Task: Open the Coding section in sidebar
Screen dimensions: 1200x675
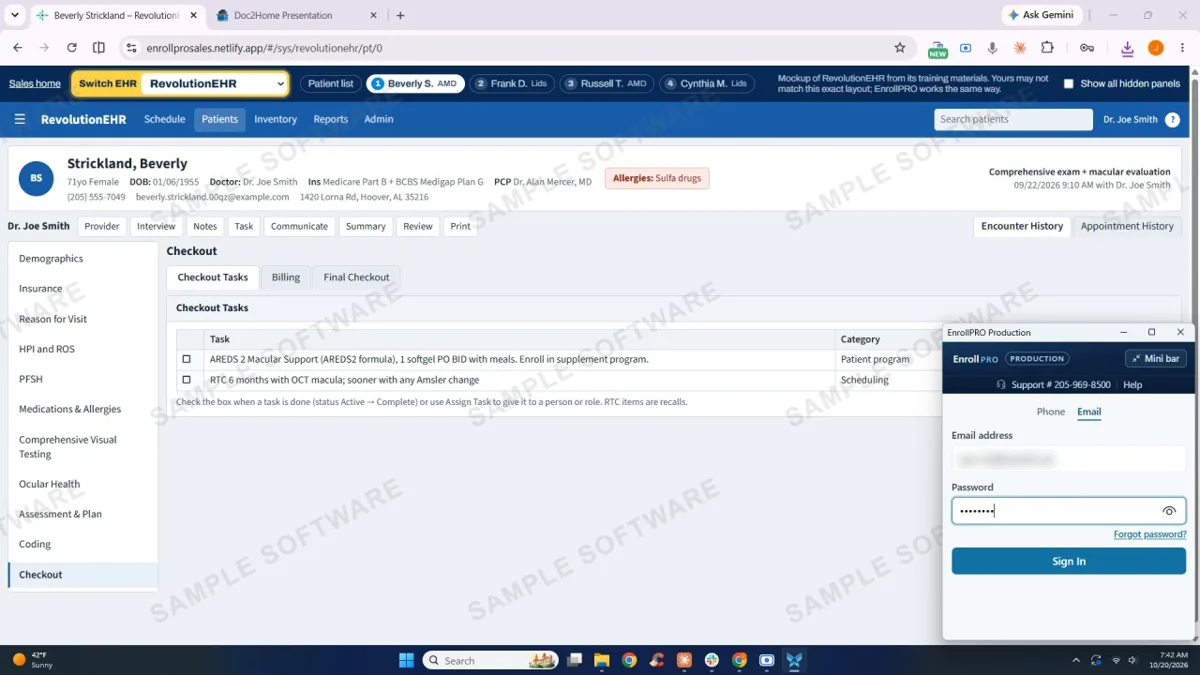Action: point(35,544)
